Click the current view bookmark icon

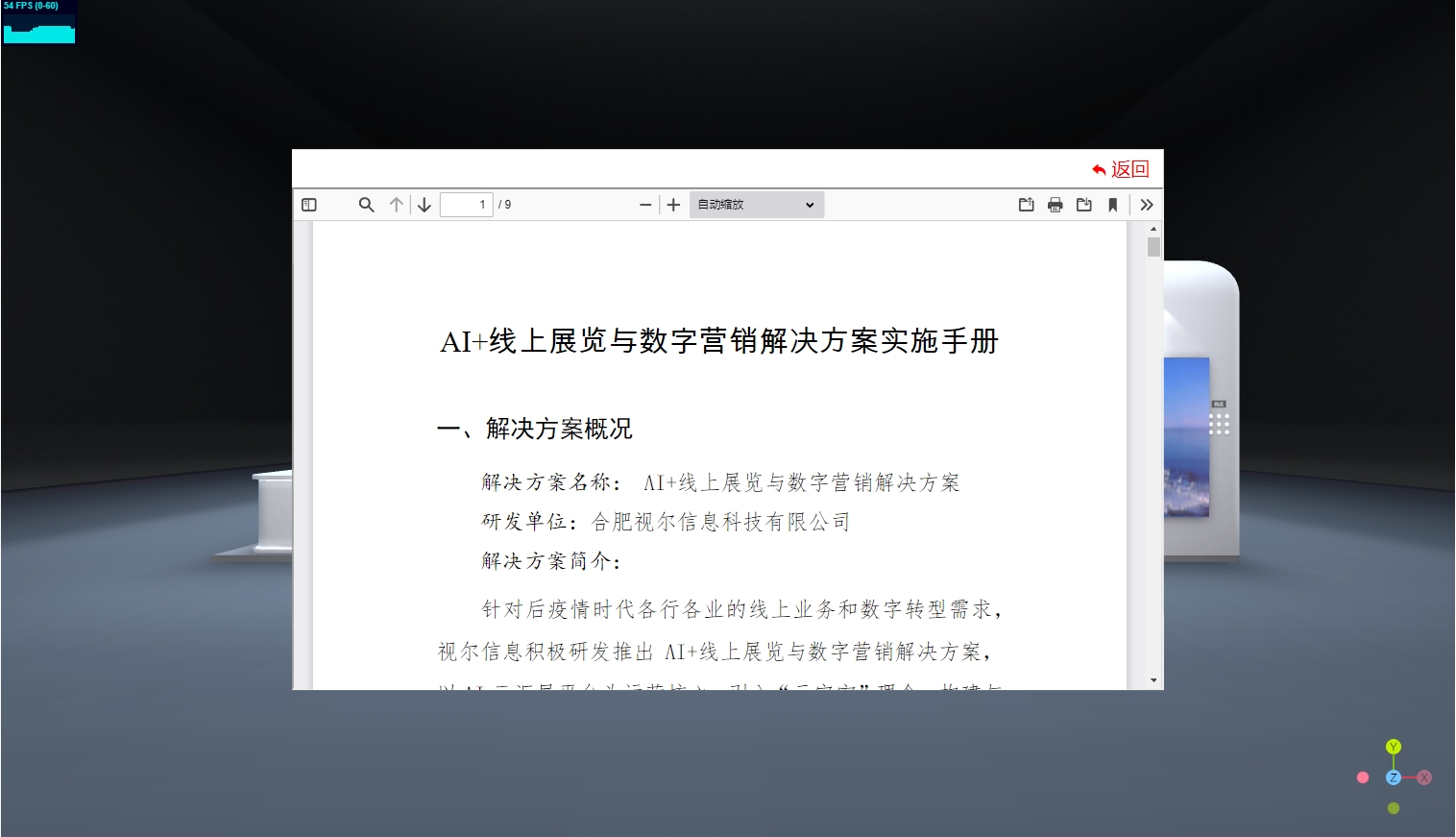[x=1112, y=205]
